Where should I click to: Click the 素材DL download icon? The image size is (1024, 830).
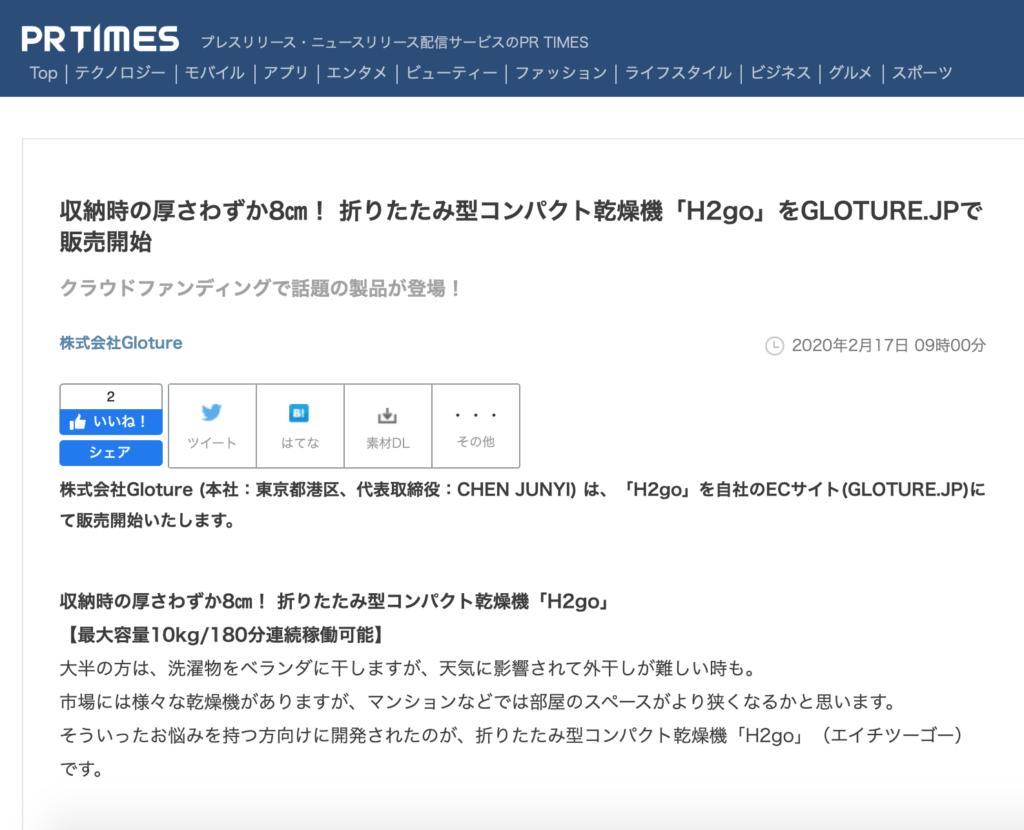[x=387, y=415]
